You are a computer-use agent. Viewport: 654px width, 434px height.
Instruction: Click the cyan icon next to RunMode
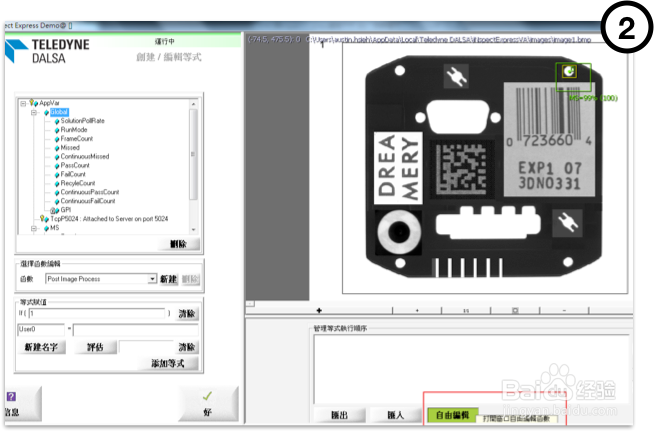click(57, 130)
